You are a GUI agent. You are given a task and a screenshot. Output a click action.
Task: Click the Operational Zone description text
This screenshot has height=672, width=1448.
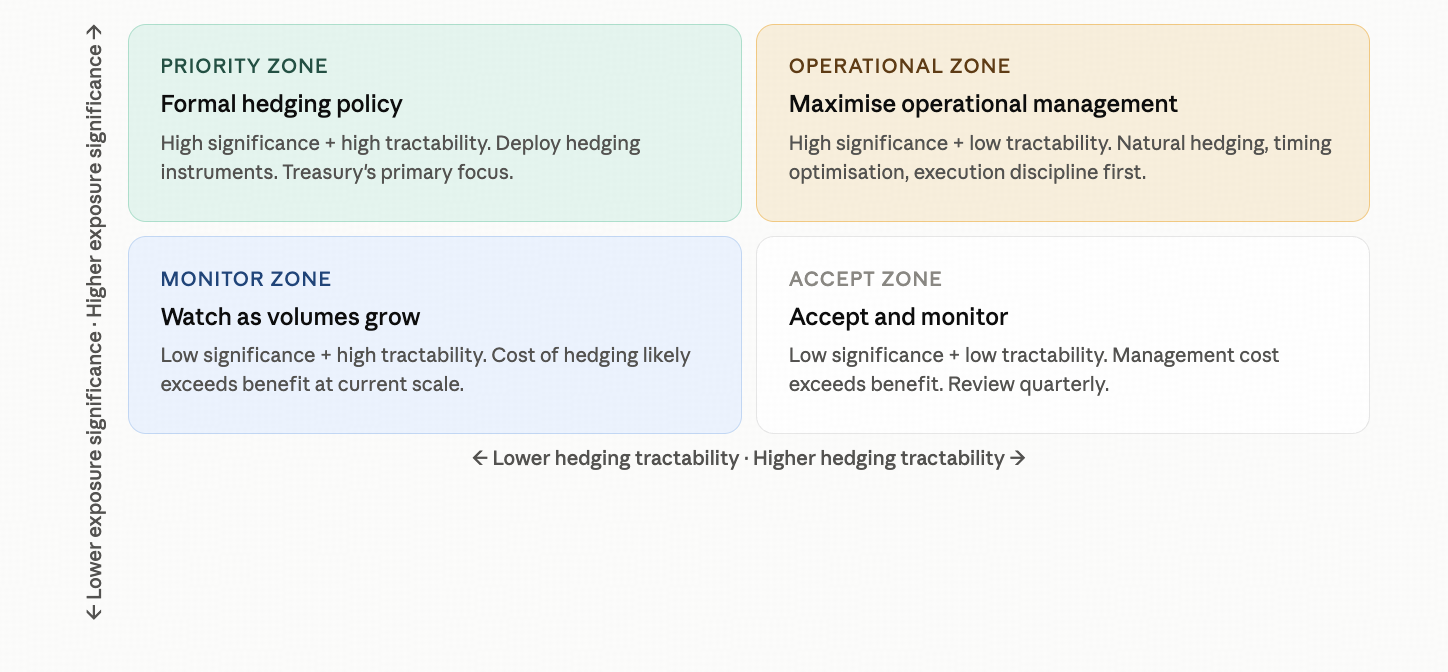coord(1060,157)
